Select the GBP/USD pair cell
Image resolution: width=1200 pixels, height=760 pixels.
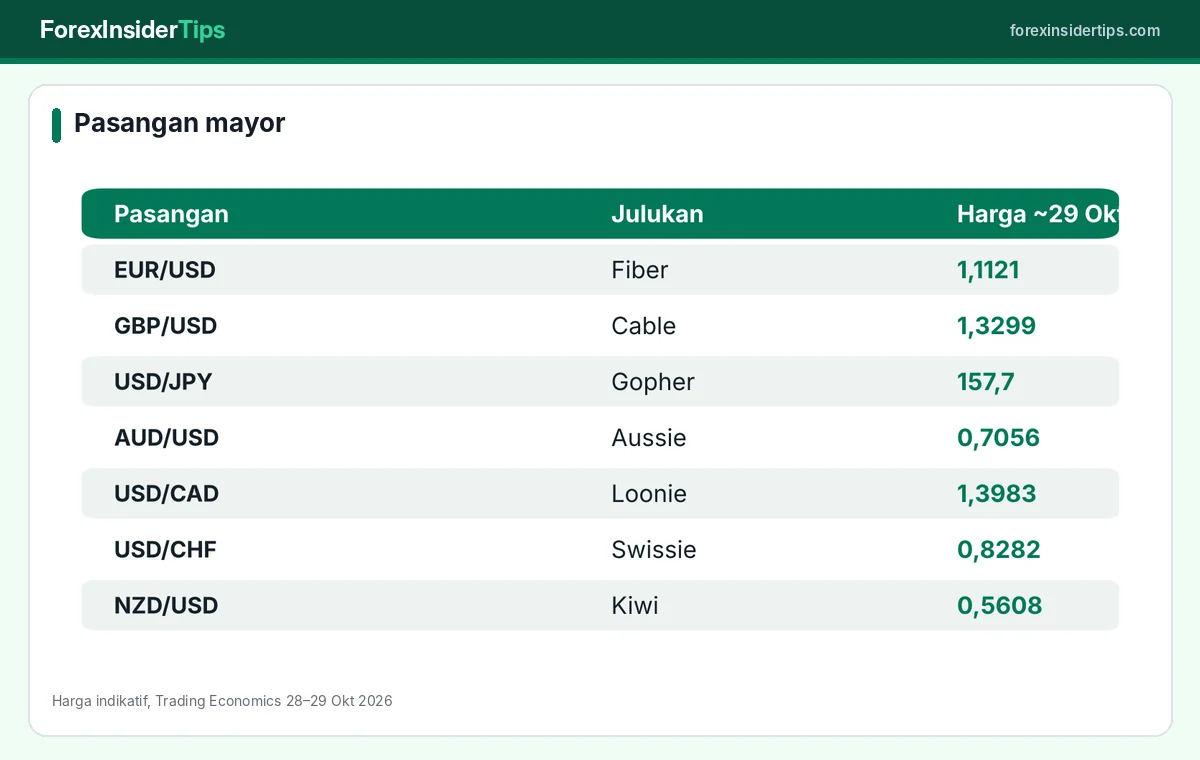coord(165,326)
